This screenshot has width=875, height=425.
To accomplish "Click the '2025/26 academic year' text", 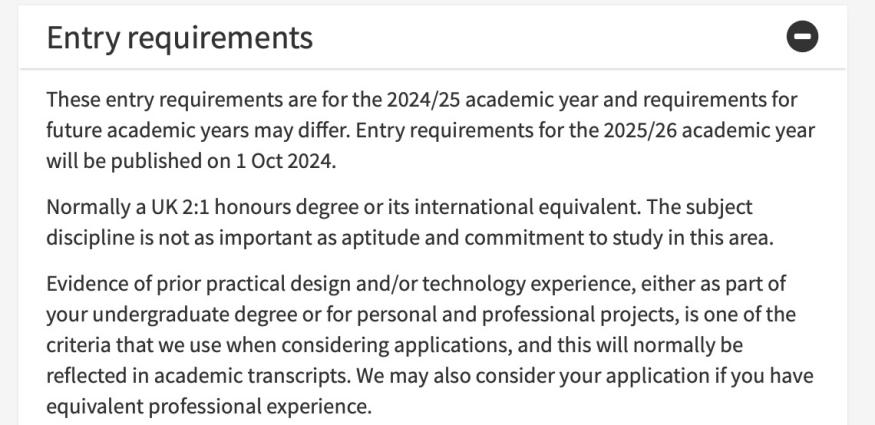I will pyautogui.click(x=709, y=131).
